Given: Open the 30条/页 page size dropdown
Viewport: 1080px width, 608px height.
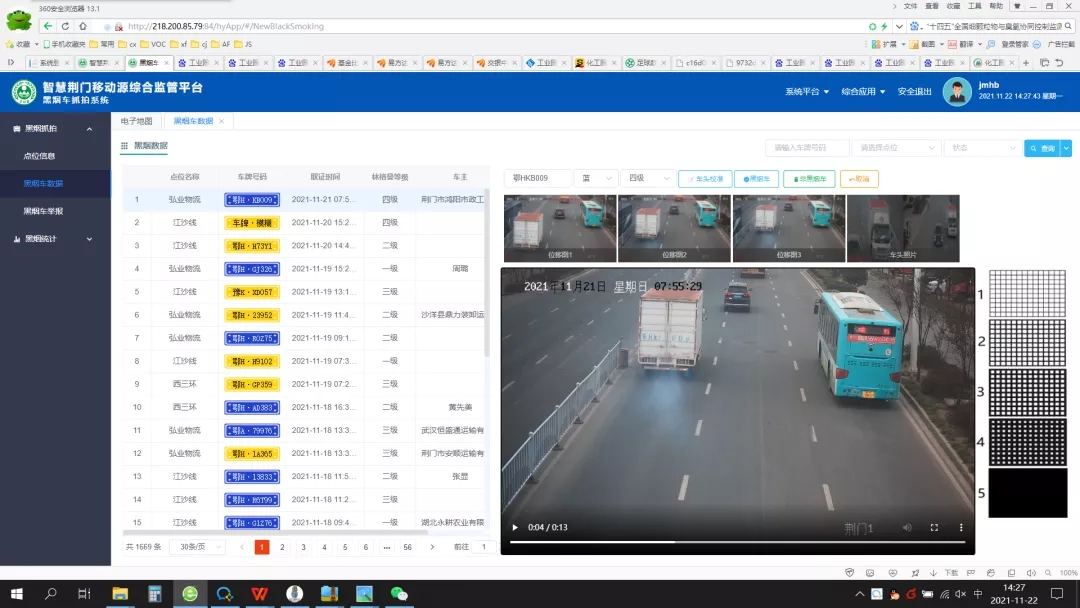Looking at the screenshot, I should coord(196,547).
